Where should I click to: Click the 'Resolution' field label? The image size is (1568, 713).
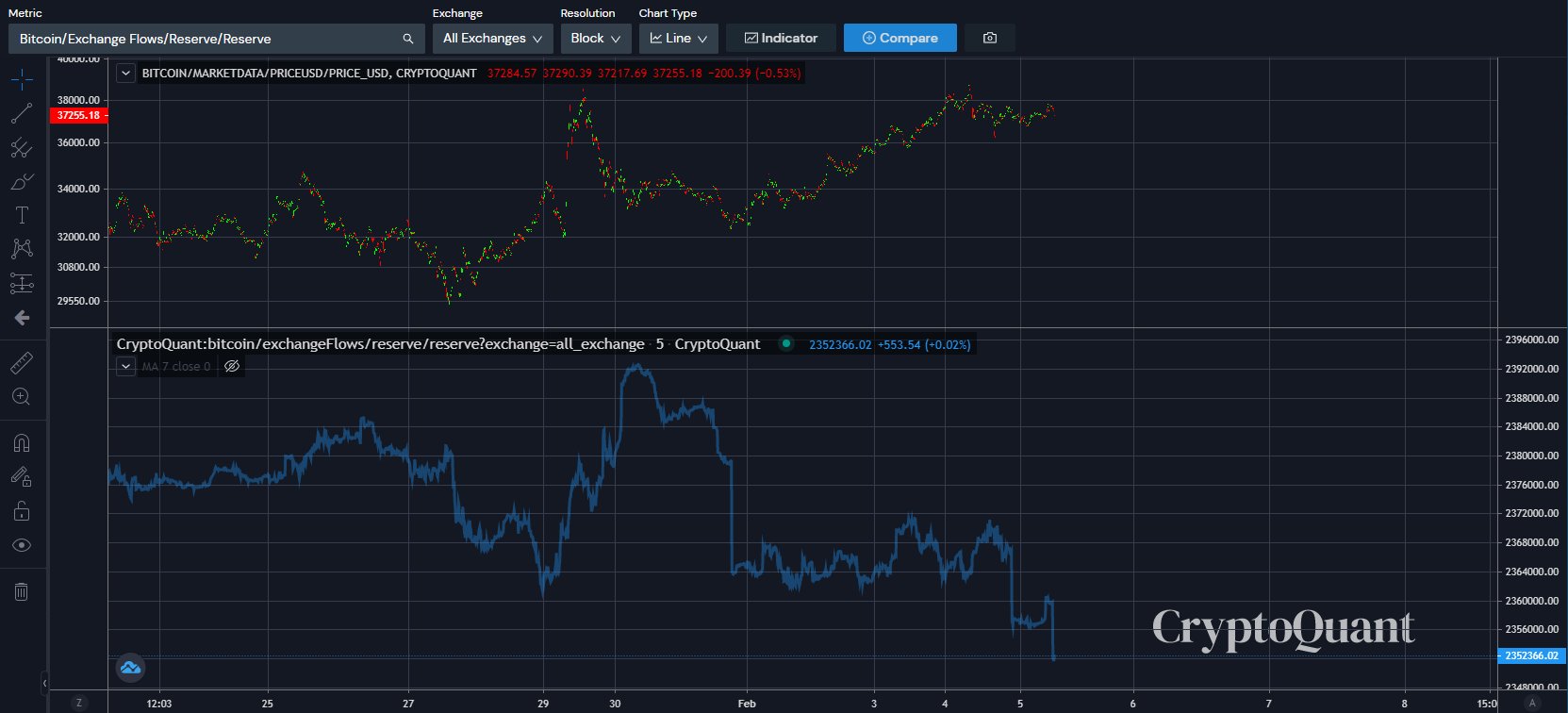[x=587, y=13]
